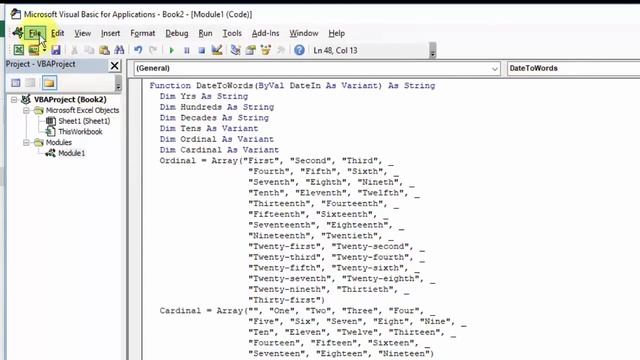Open Project Explorer toolbar icon

pyautogui.click(x=236, y=50)
